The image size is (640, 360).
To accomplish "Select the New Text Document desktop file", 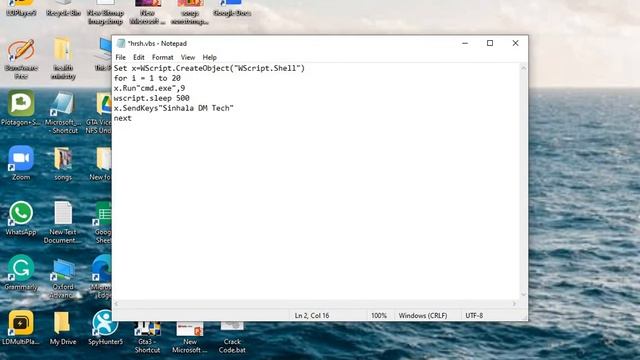I will coord(62,213).
